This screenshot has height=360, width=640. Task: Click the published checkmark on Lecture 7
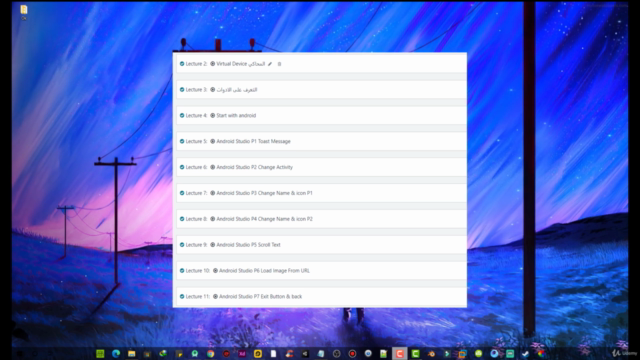pos(182,193)
